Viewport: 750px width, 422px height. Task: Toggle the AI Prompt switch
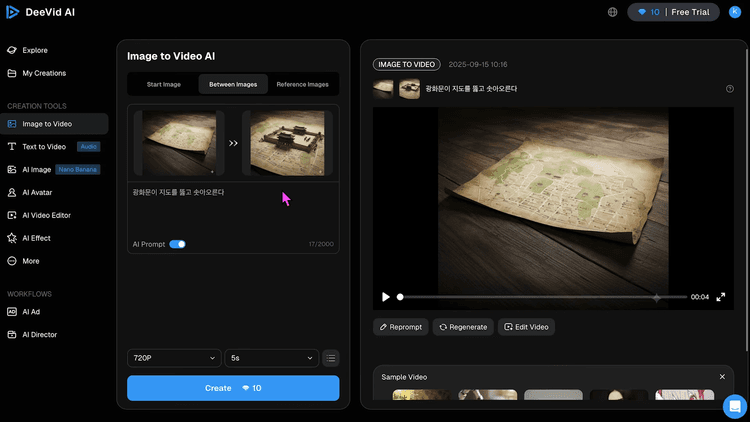[x=177, y=244]
